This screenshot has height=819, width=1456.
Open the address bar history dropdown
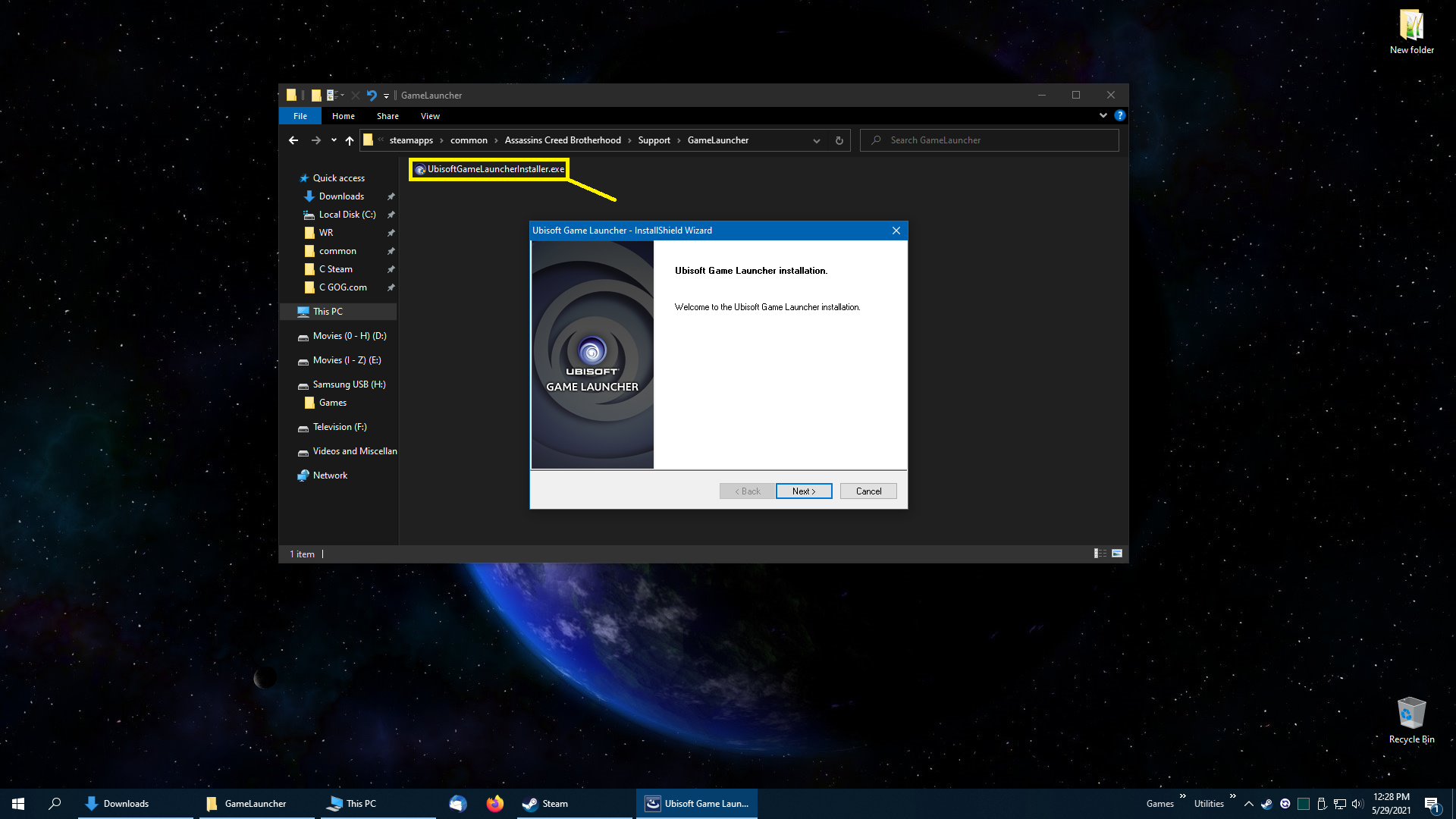click(x=816, y=140)
